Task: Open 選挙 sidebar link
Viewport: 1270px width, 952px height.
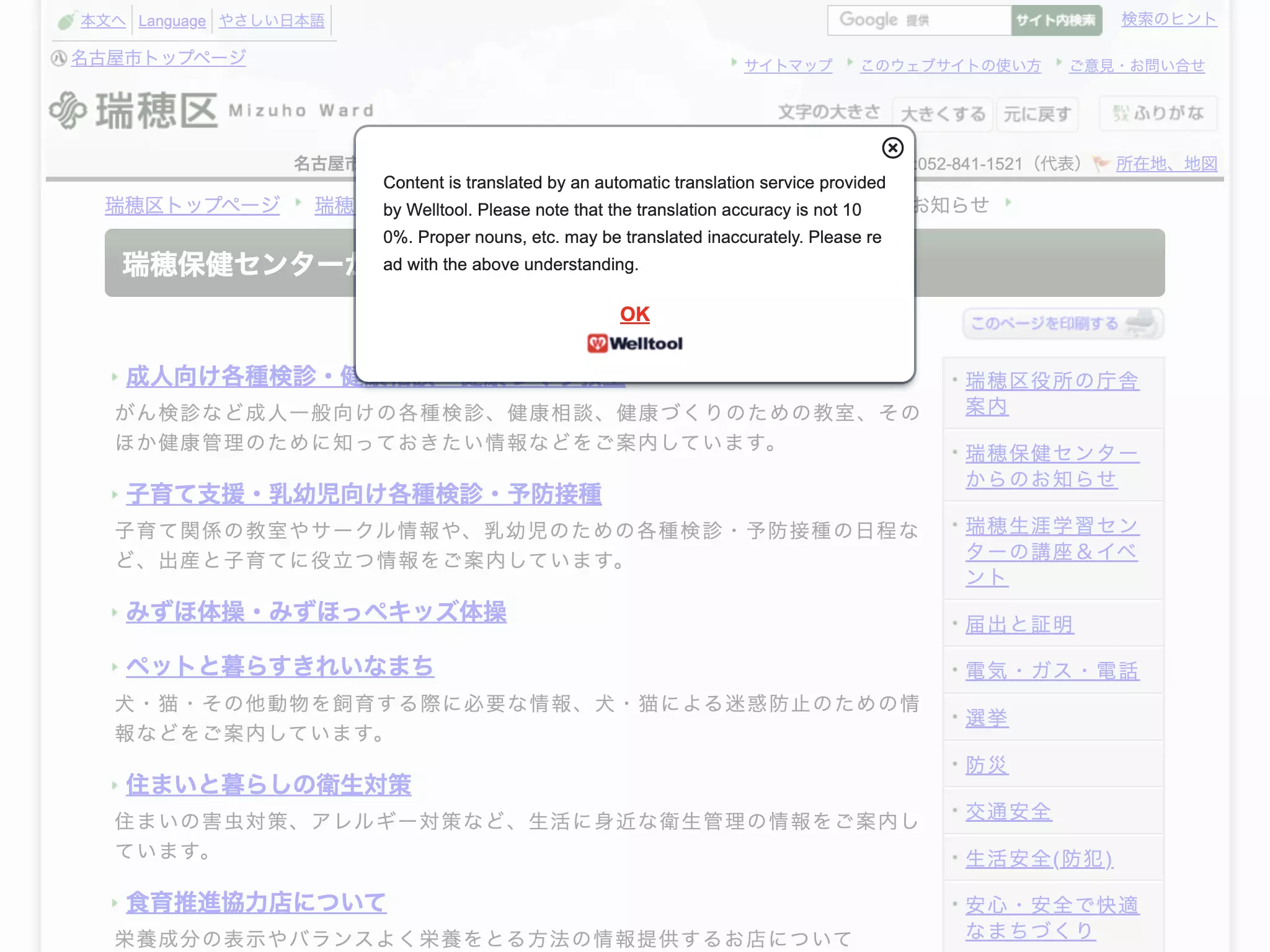Action: 987,718
